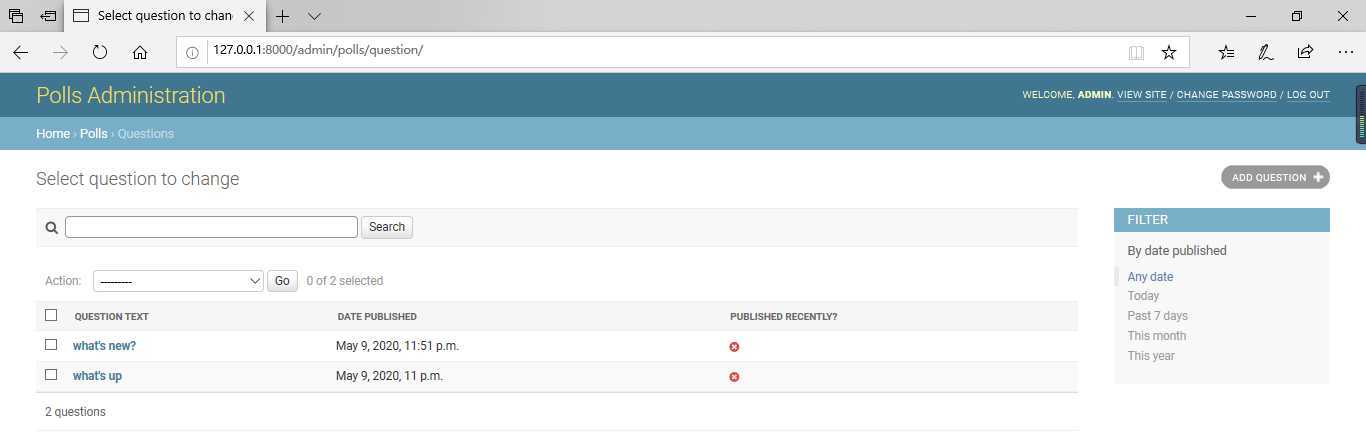Close the 'Select question to change' tab
1366x447 pixels.
[x=249, y=16]
